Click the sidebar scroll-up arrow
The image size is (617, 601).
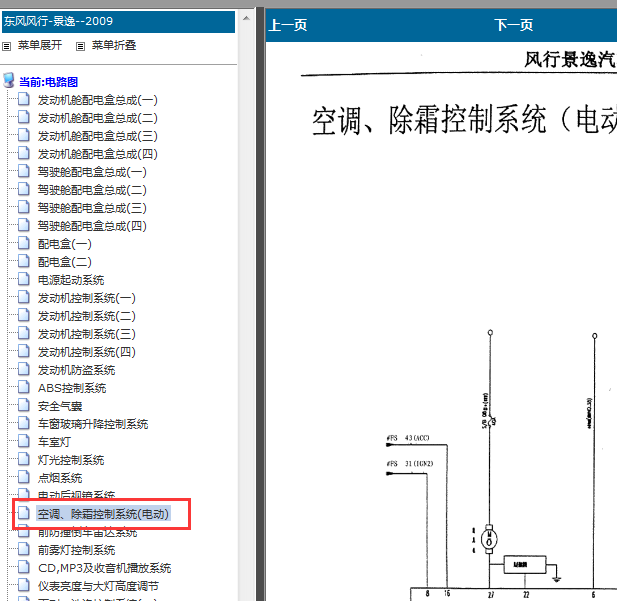[x=246, y=18]
